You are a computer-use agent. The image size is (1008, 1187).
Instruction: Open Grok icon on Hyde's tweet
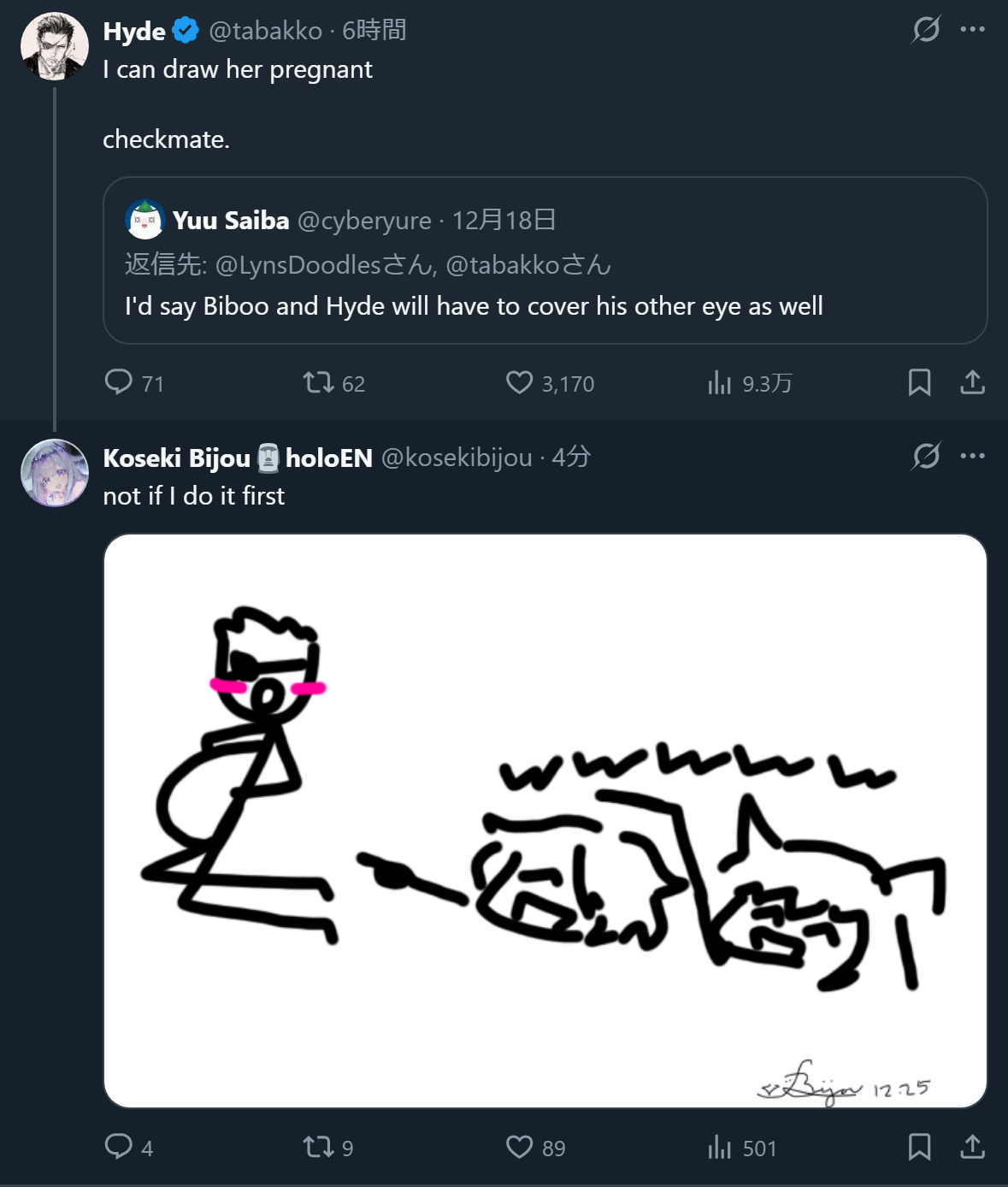point(926,30)
